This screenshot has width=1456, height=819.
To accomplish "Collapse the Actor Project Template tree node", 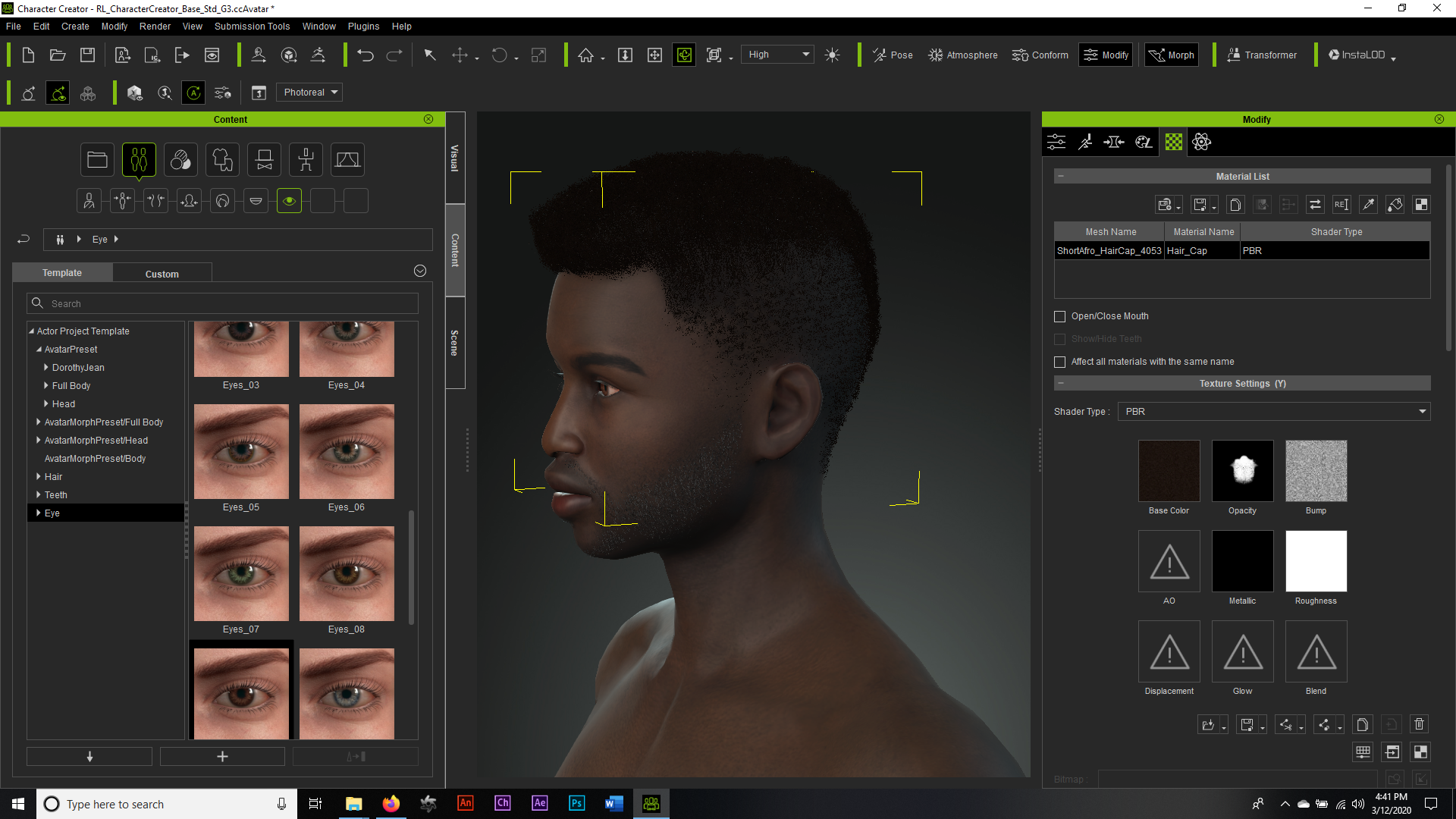I will 32,331.
